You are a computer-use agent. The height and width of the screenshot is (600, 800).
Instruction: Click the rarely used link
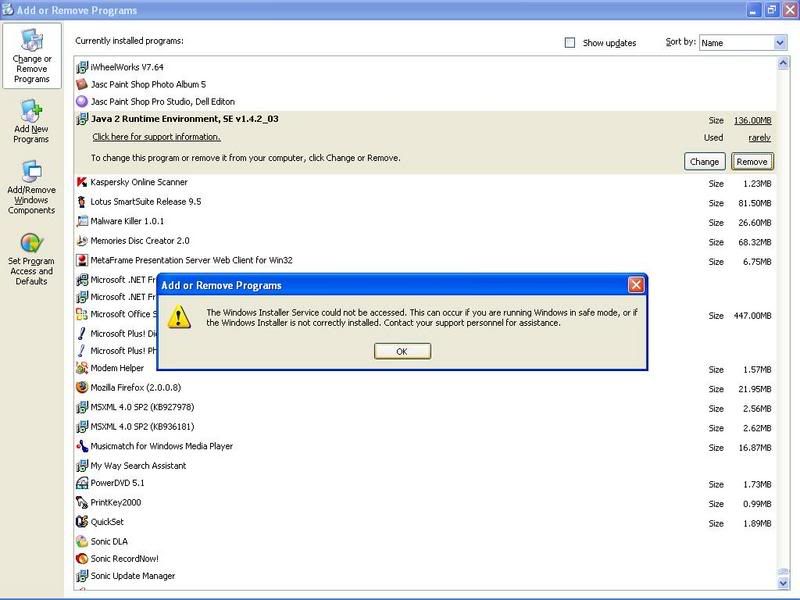click(759, 138)
